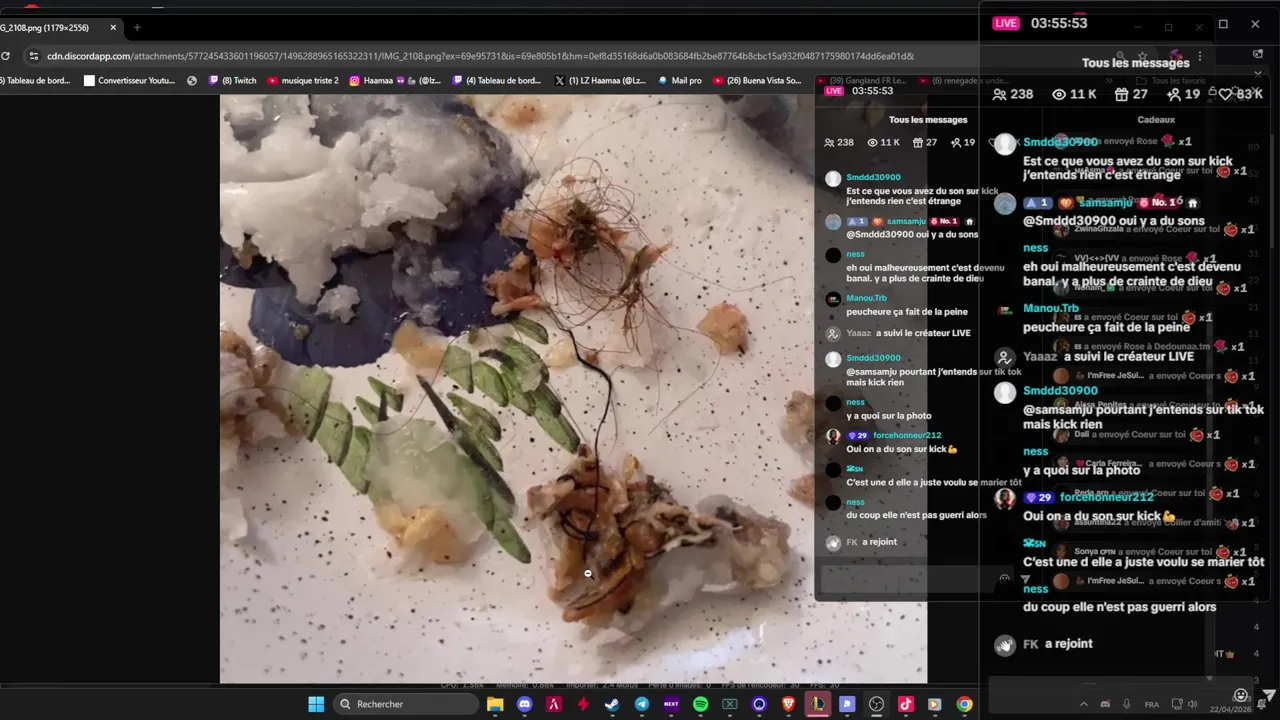Open League of Legends taskbar icon
Image resolution: width=1280 pixels, height=720 pixels.
tap(817, 704)
